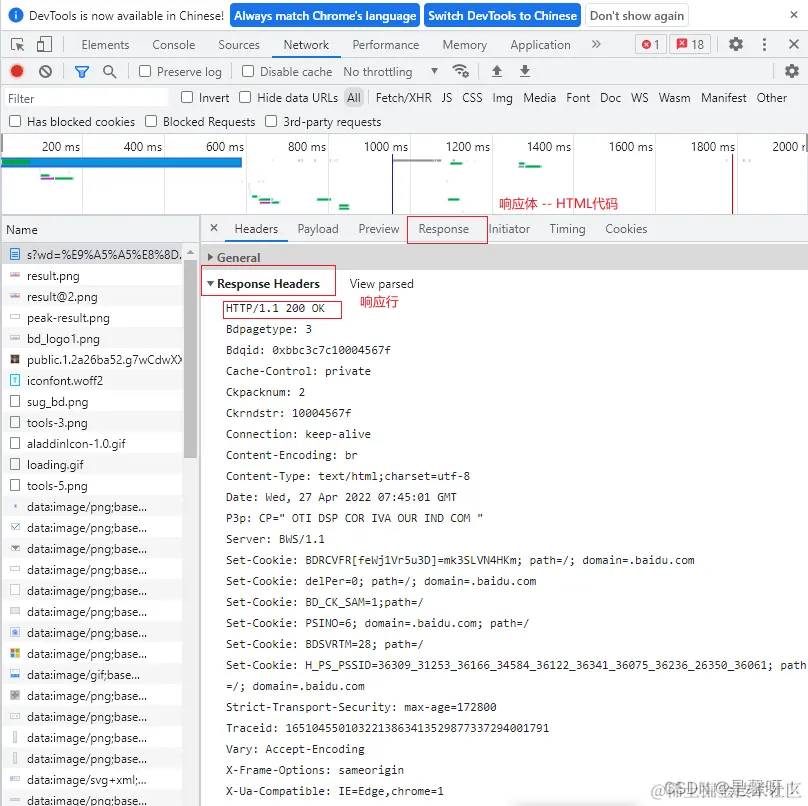The width and height of the screenshot is (808, 806).
Task: Filter requests by Img type
Action: click(502, 97)
